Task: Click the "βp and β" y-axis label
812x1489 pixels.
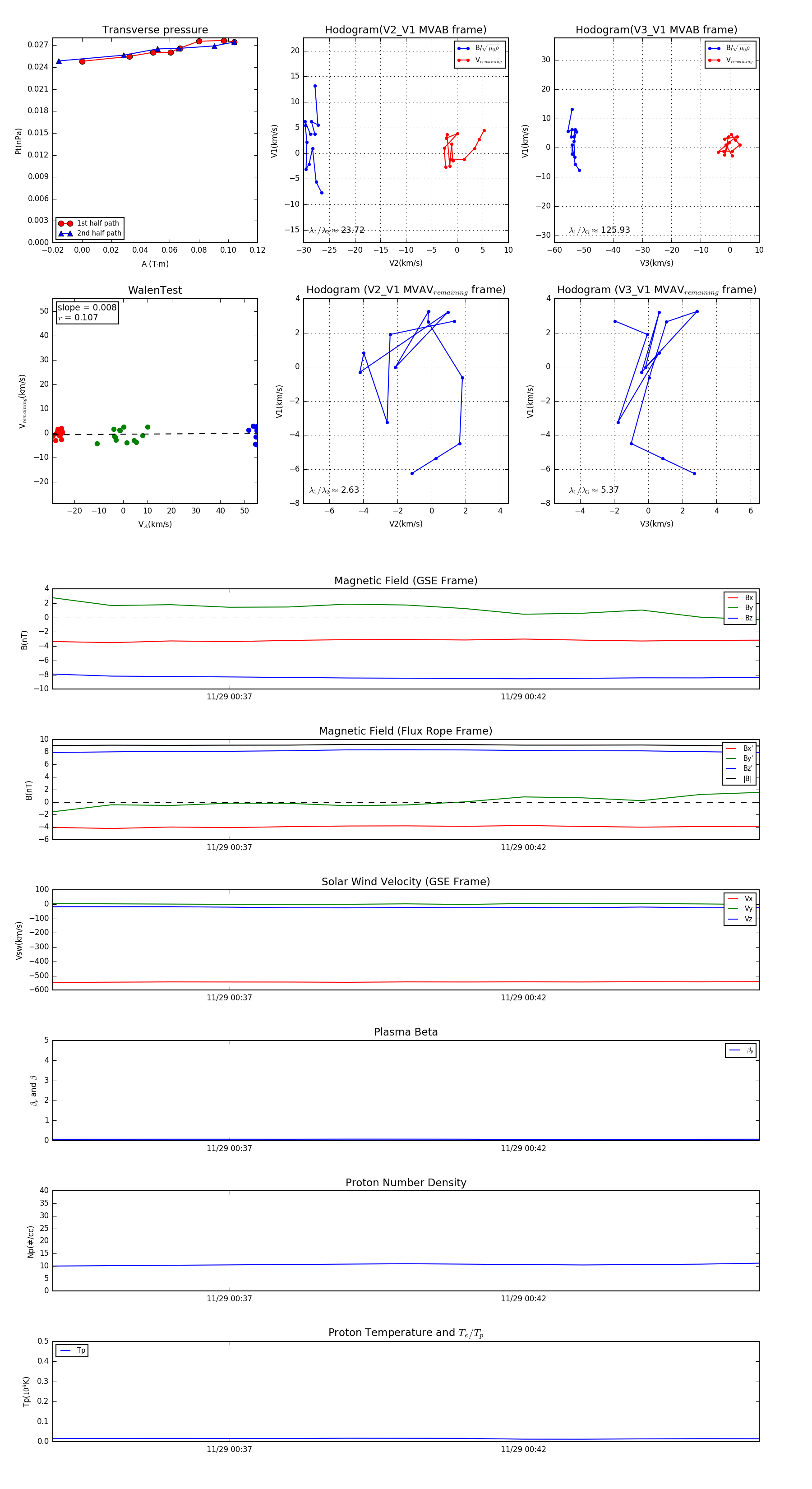Action: click(33, 1090)
